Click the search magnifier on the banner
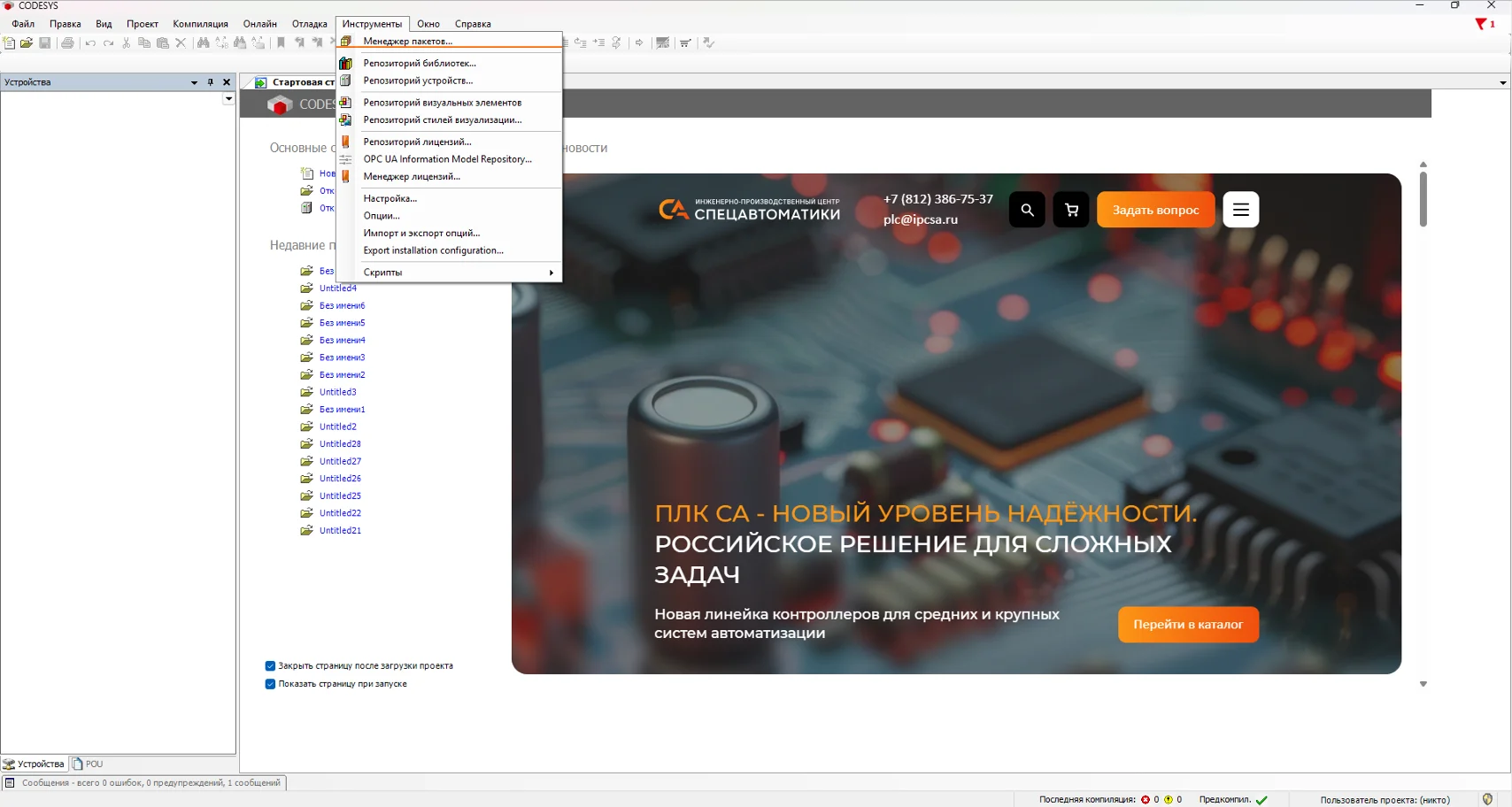Viewport: 1512px width, 807px height. point(1027,210)
